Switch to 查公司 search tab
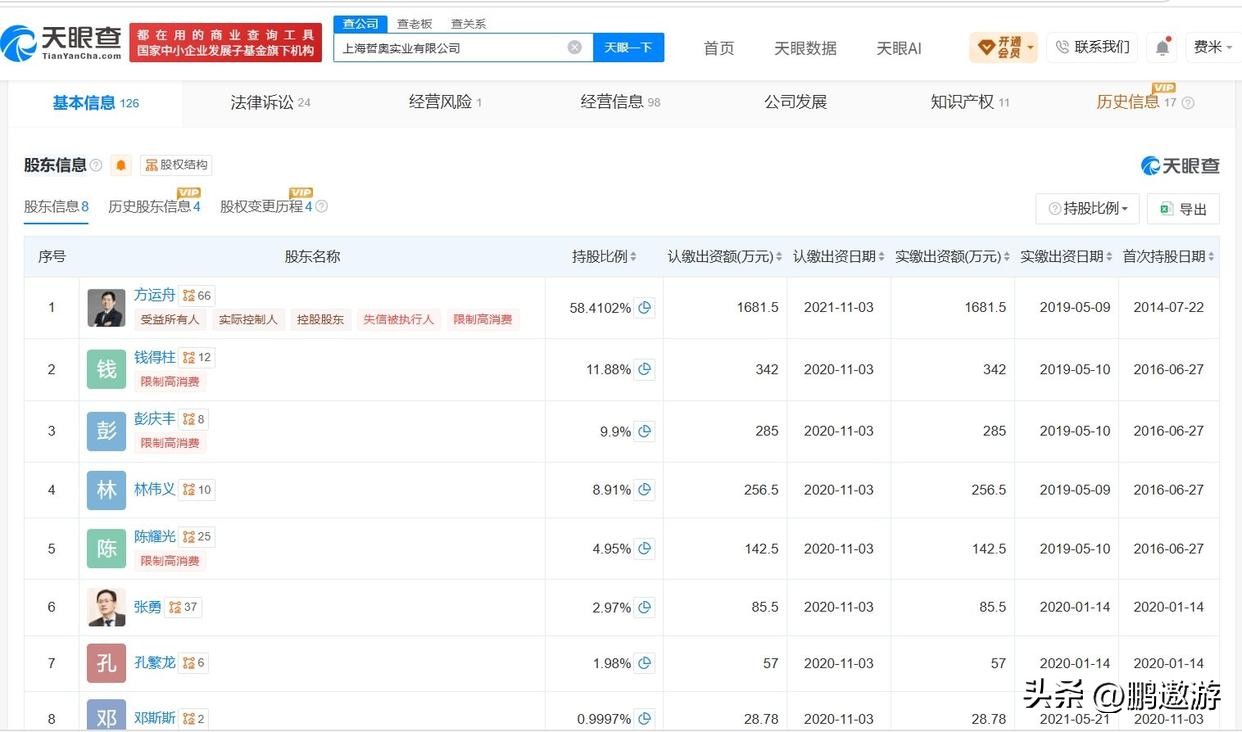 pos(360,23)
